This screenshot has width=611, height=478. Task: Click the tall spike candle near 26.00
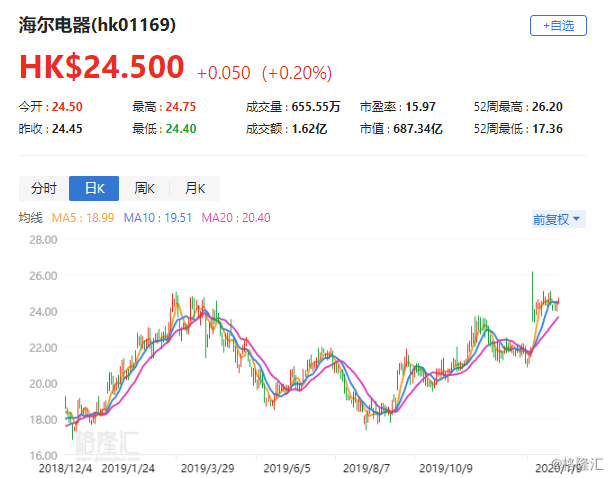[532, 285]
